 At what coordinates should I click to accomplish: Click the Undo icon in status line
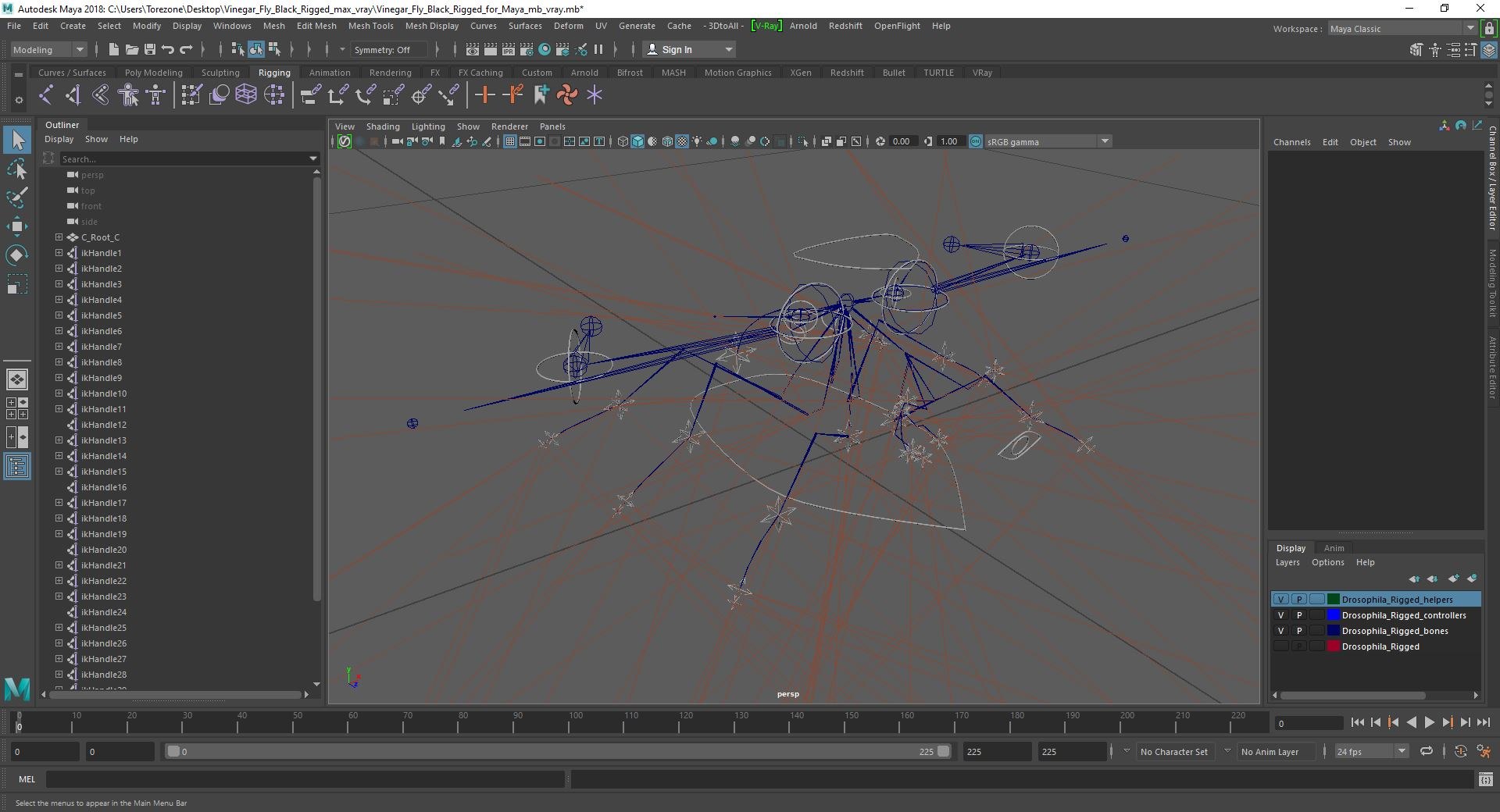click(168, 49)
